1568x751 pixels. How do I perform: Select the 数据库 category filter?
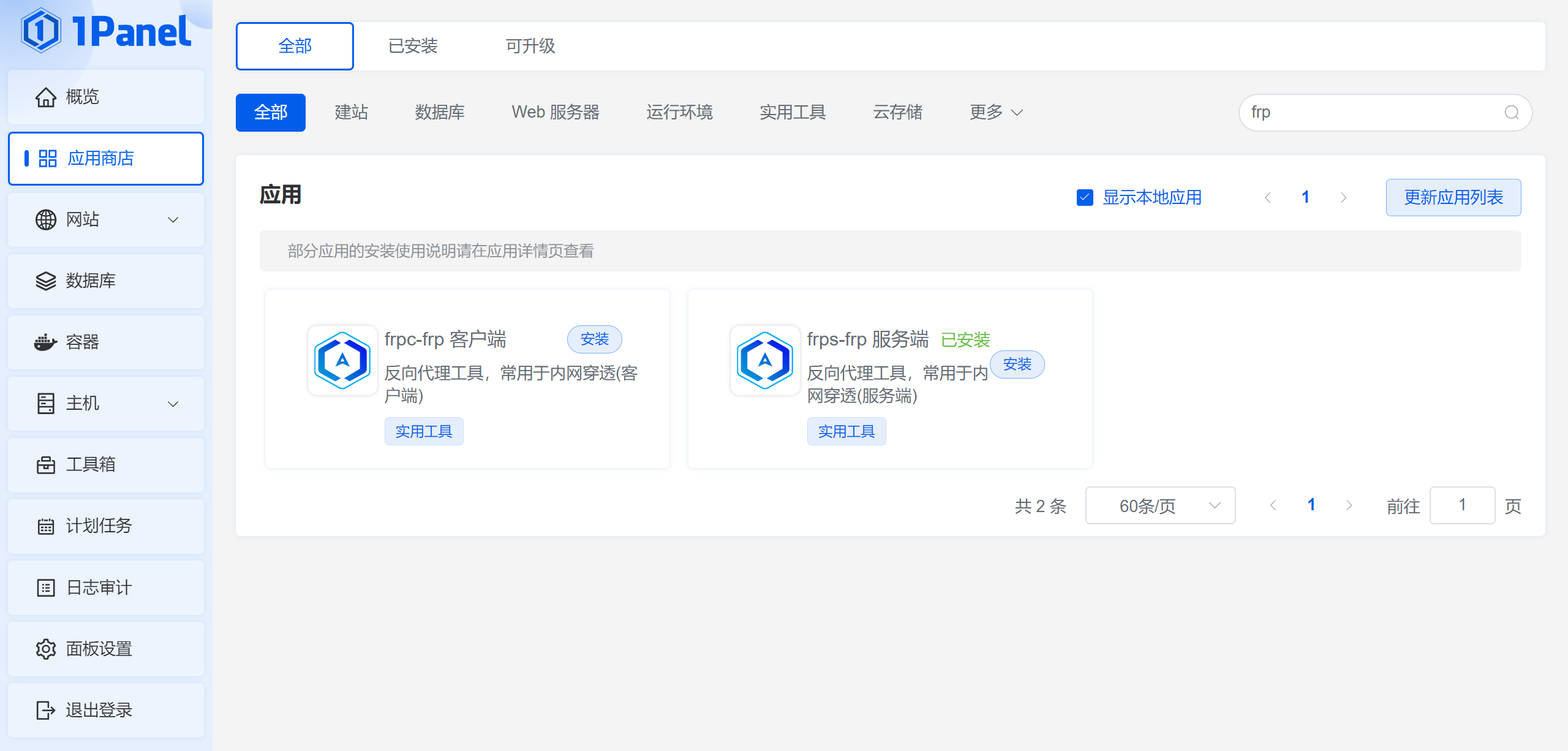440,113
